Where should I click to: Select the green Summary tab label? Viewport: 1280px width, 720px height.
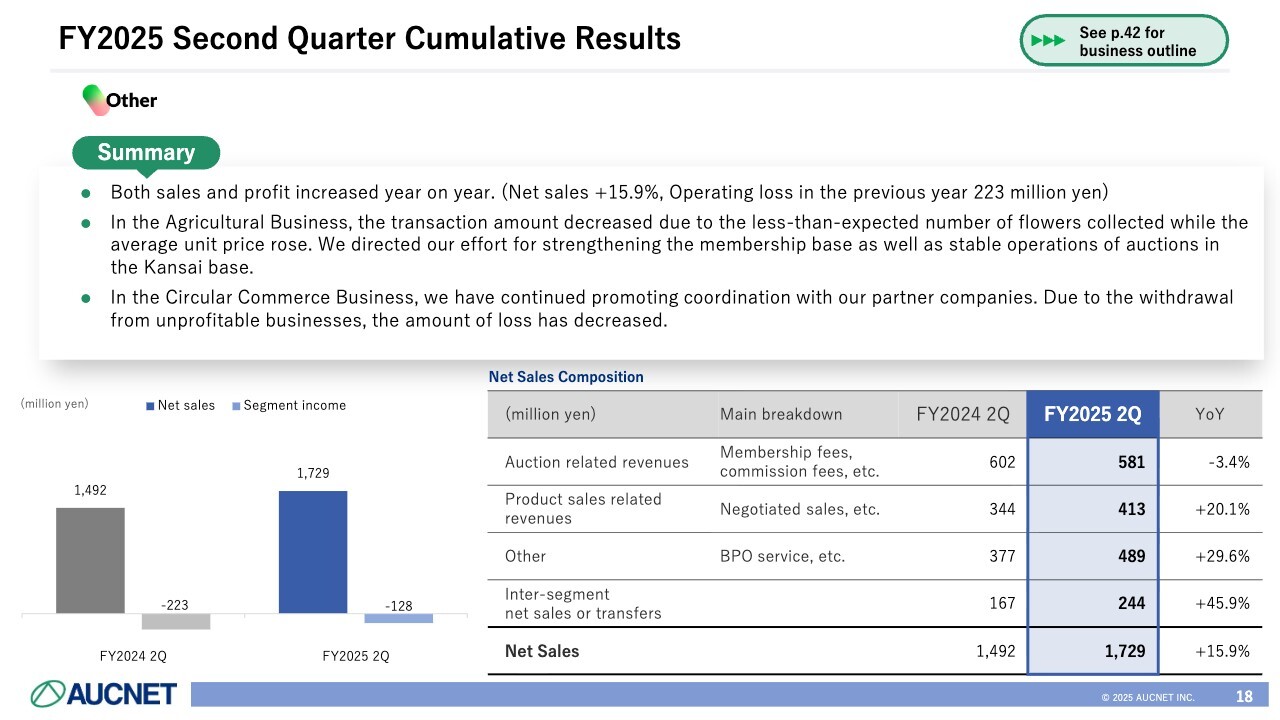click(x=146, y=153)
